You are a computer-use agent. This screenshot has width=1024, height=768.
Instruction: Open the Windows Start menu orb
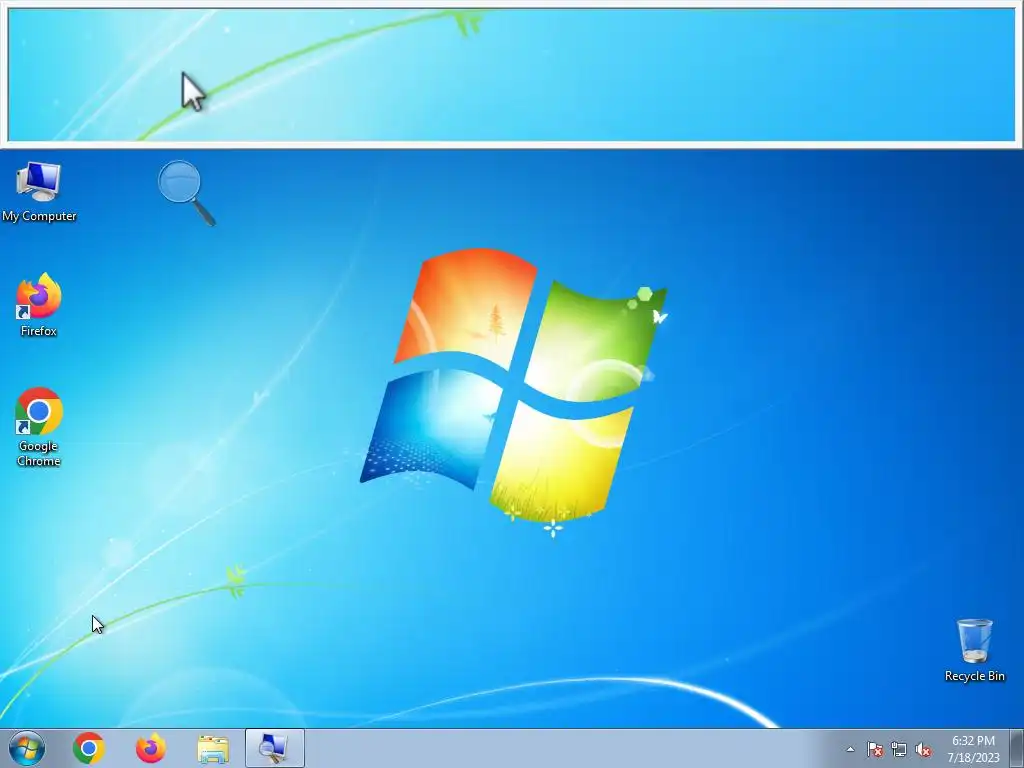click(x=27, y=748)
